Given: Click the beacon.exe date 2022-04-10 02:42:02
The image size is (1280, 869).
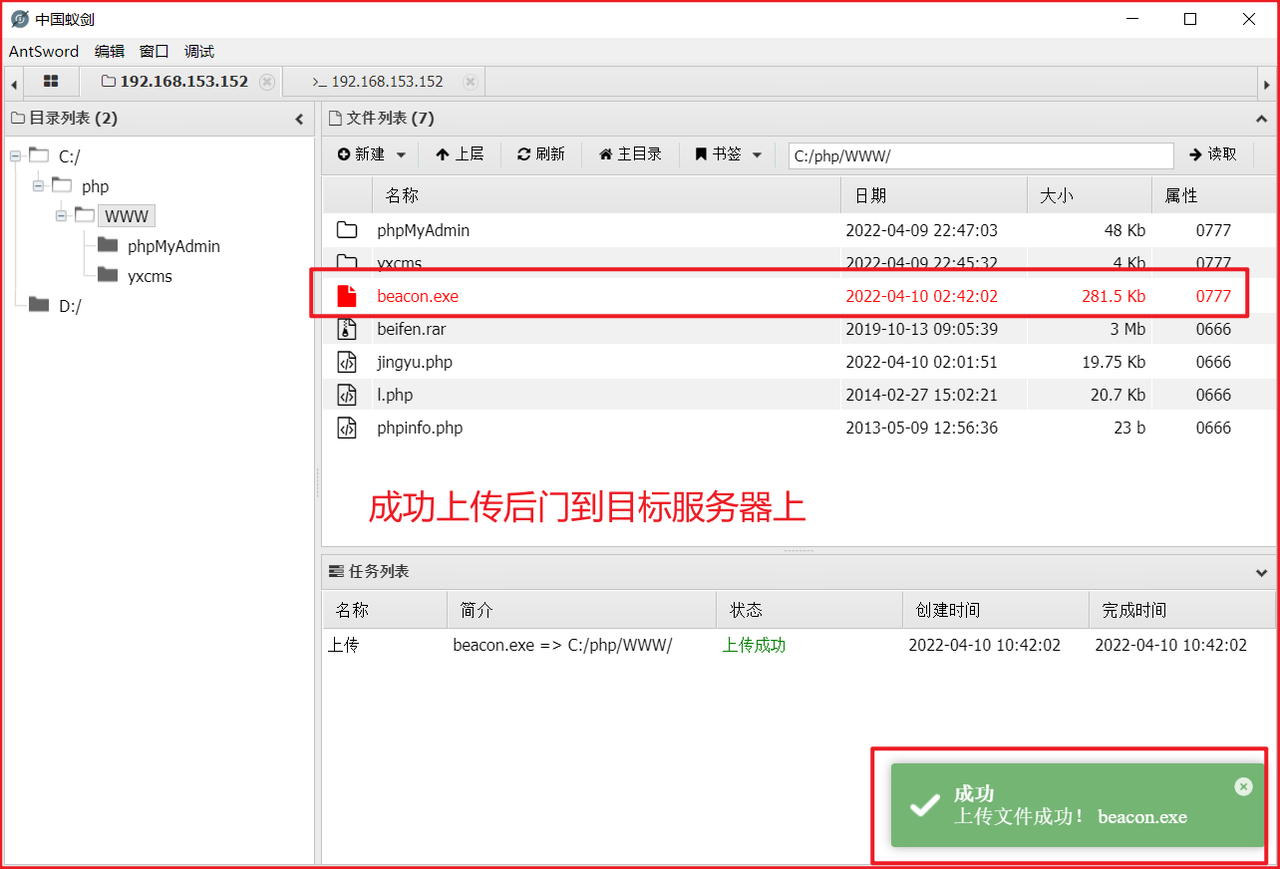Looking at the screenshot, I should 921,296.
